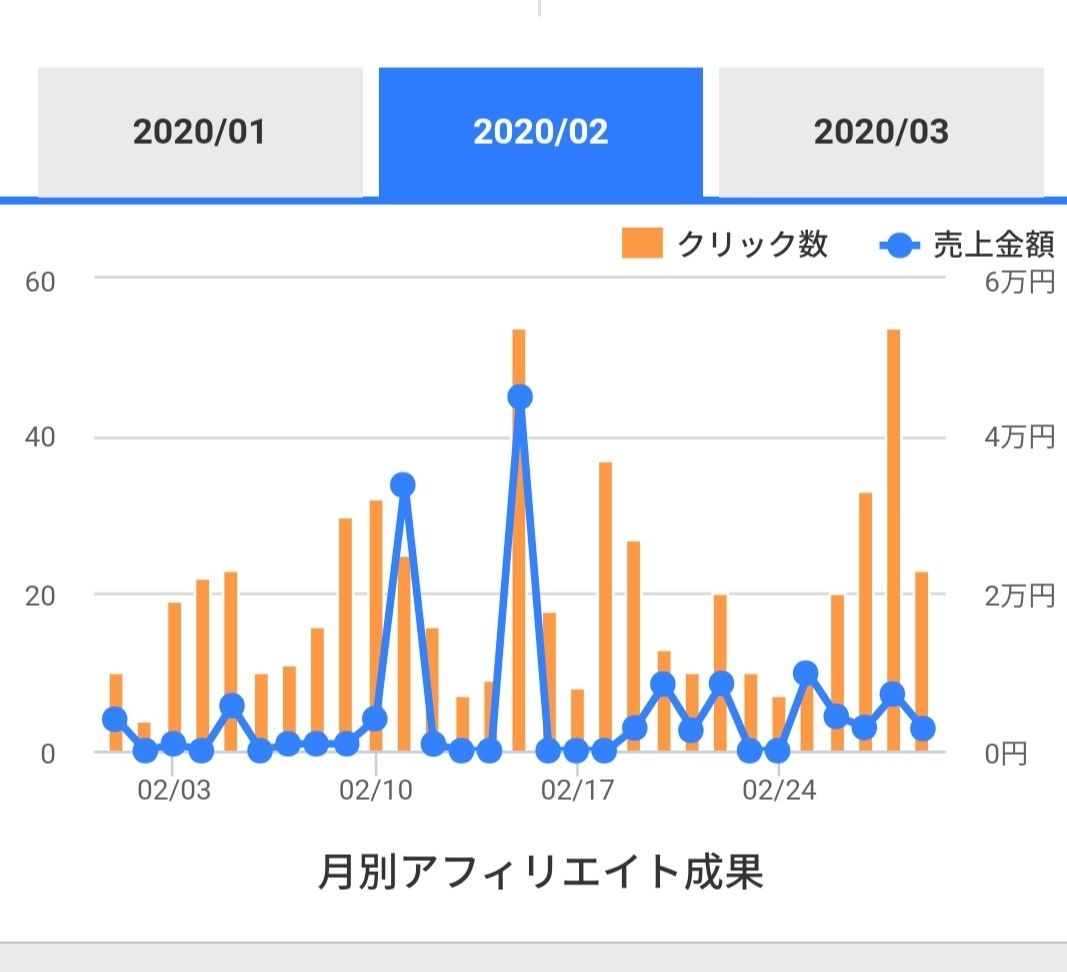
Task: Click the 02/10 x-axis date label
Action: tap(375, 792)
